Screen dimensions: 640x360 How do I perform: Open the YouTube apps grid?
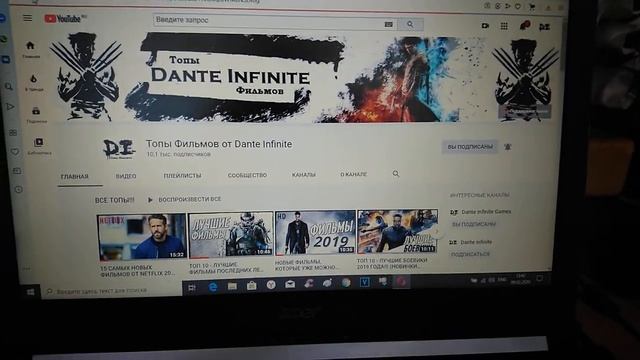(504, 26)
